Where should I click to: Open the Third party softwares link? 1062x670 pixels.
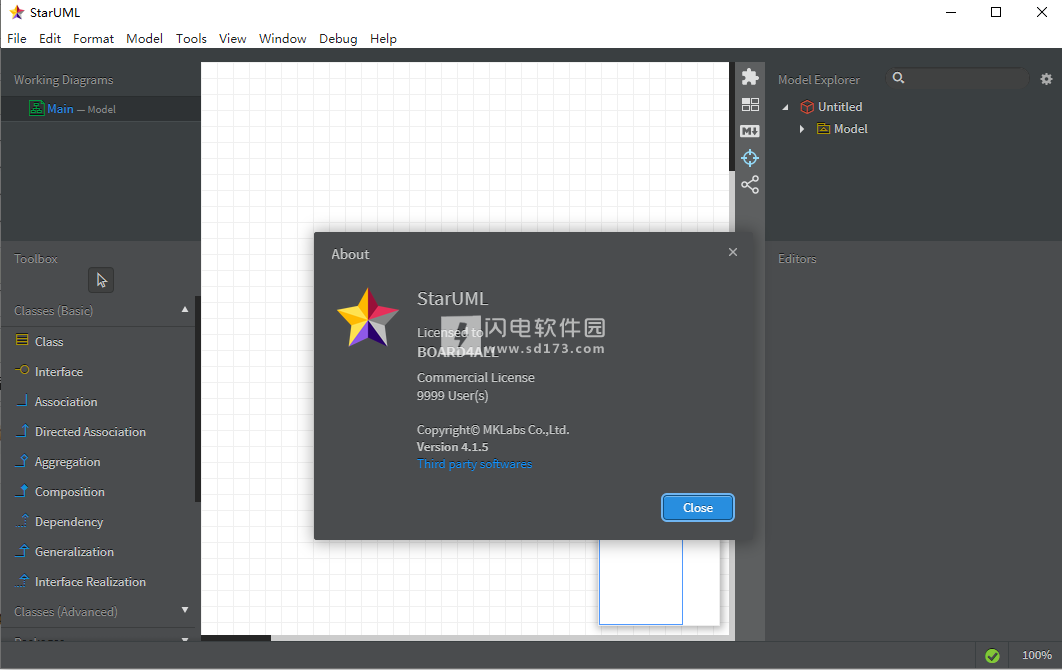pyautogui.click(x=474, y=464)
